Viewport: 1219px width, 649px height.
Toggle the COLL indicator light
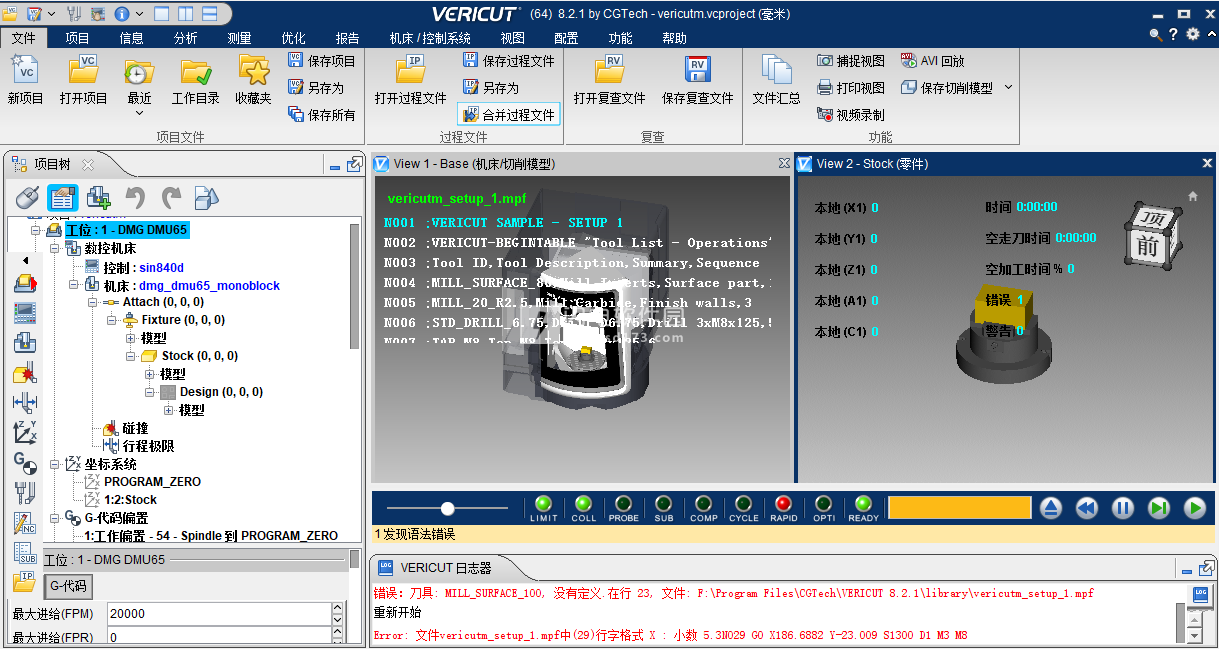[584, 503]
